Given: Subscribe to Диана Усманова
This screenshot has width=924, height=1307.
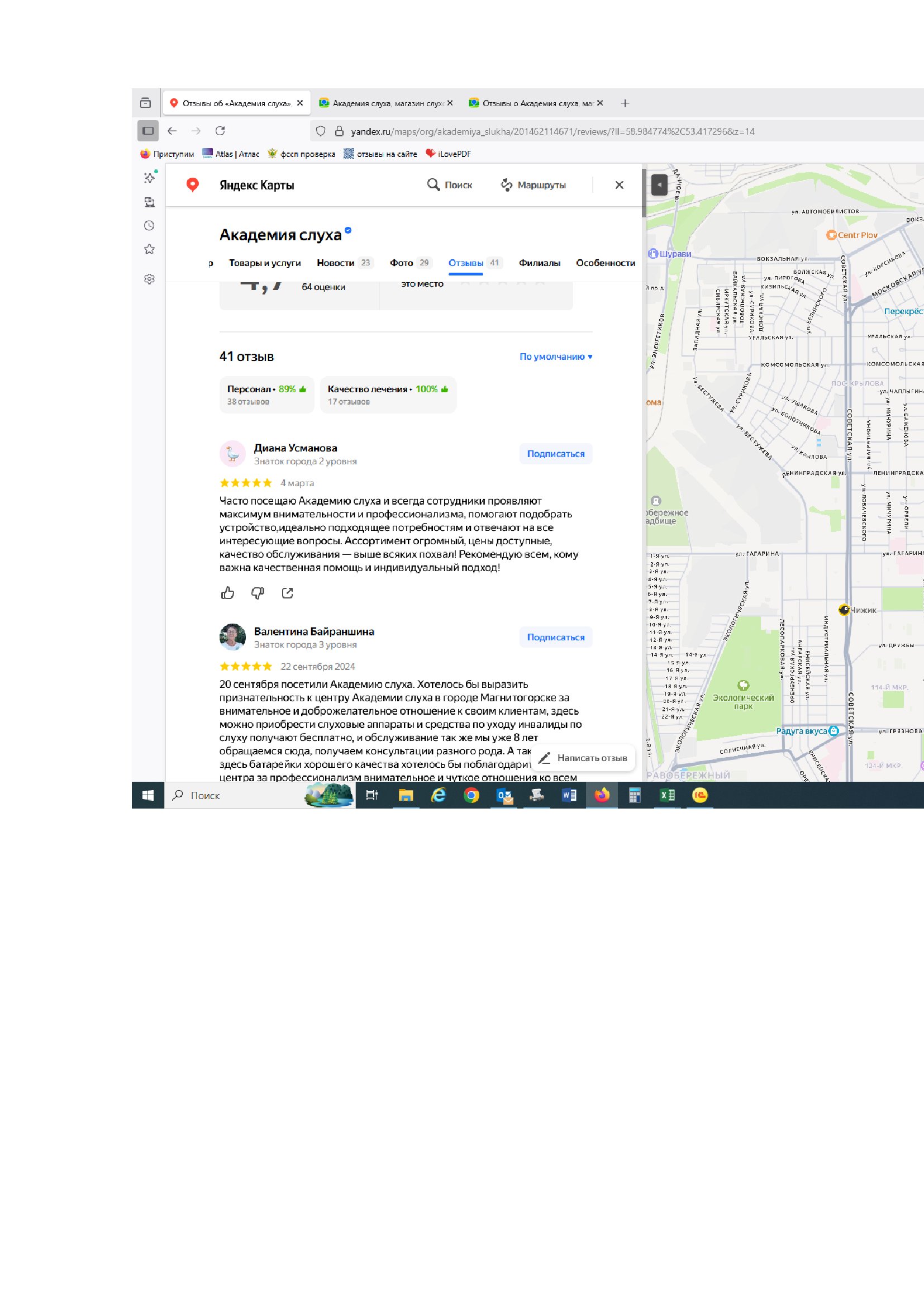Looking at the screenshot, I should [555, 454].
